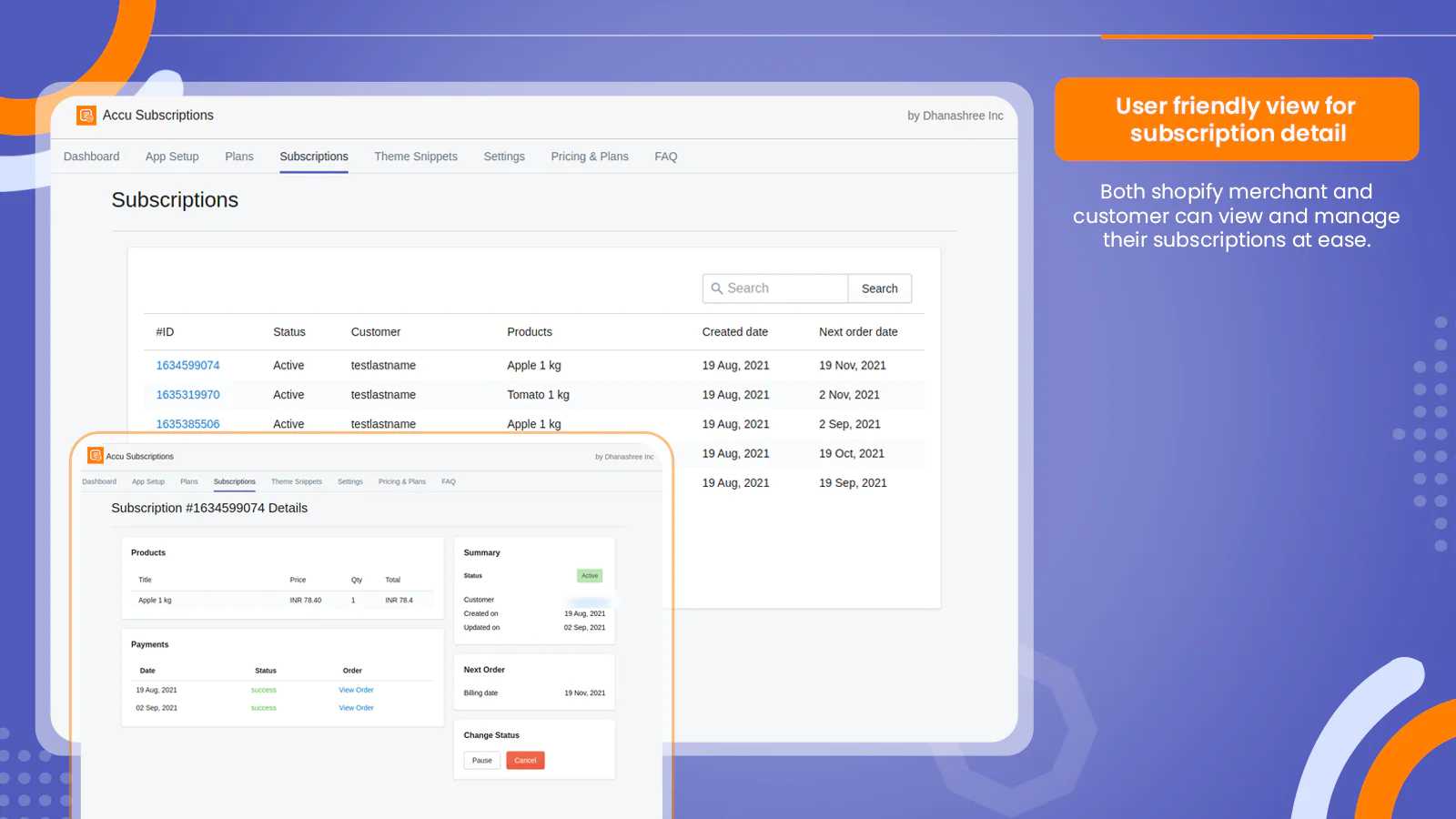Click the INR 78.40 price value

306,601
